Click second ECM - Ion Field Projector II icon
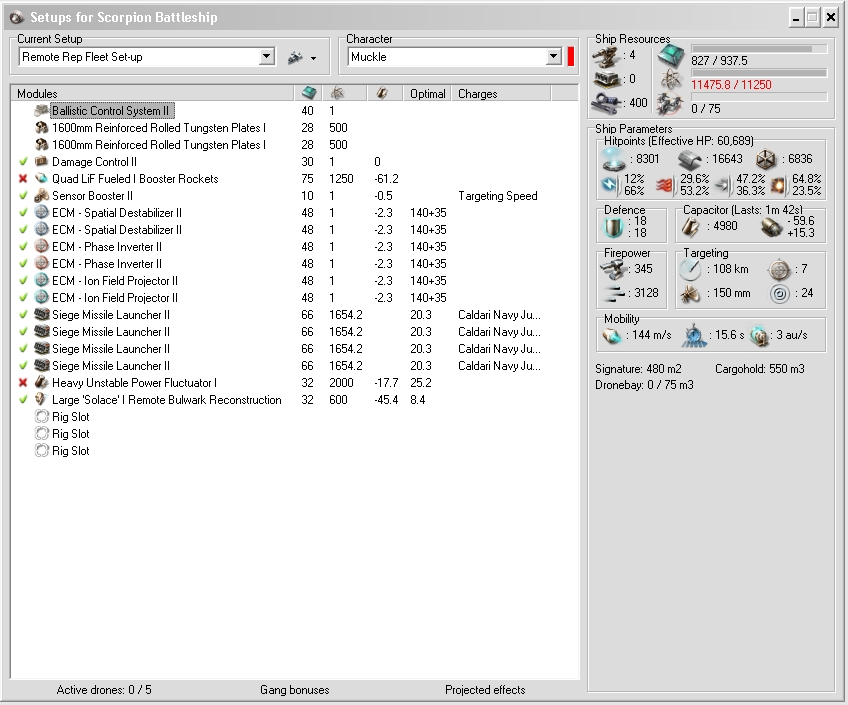This screenshot has height=705, width=848. 42,297
